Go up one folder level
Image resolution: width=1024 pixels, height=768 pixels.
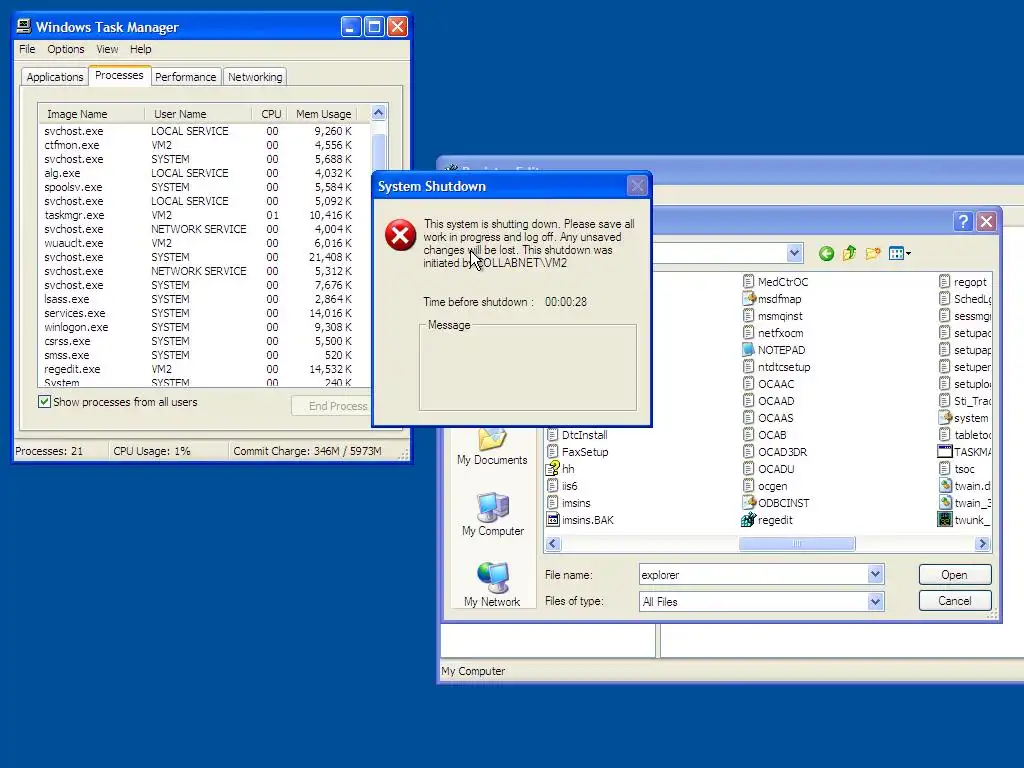coord(849,253)
